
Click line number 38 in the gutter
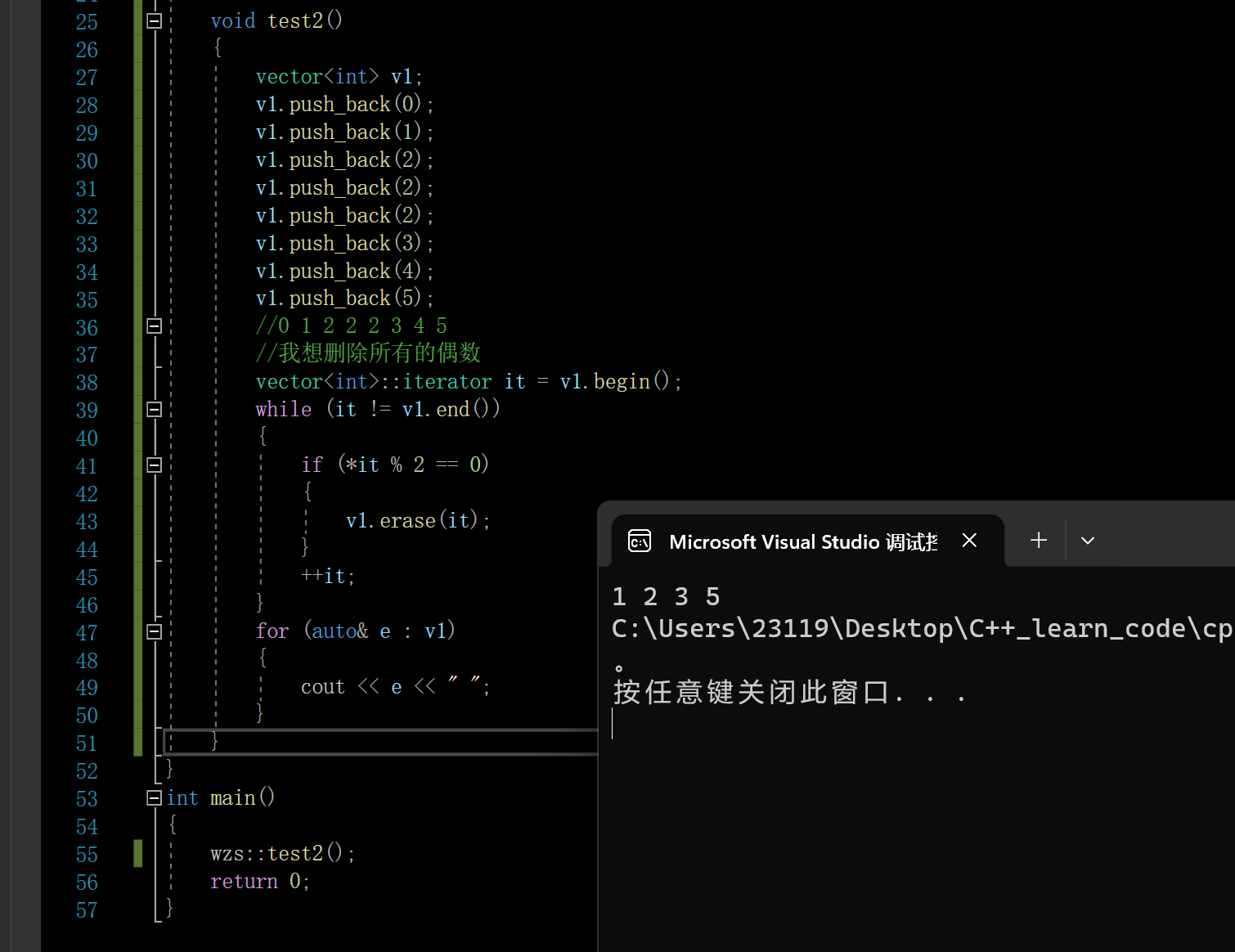pos(87,383)
